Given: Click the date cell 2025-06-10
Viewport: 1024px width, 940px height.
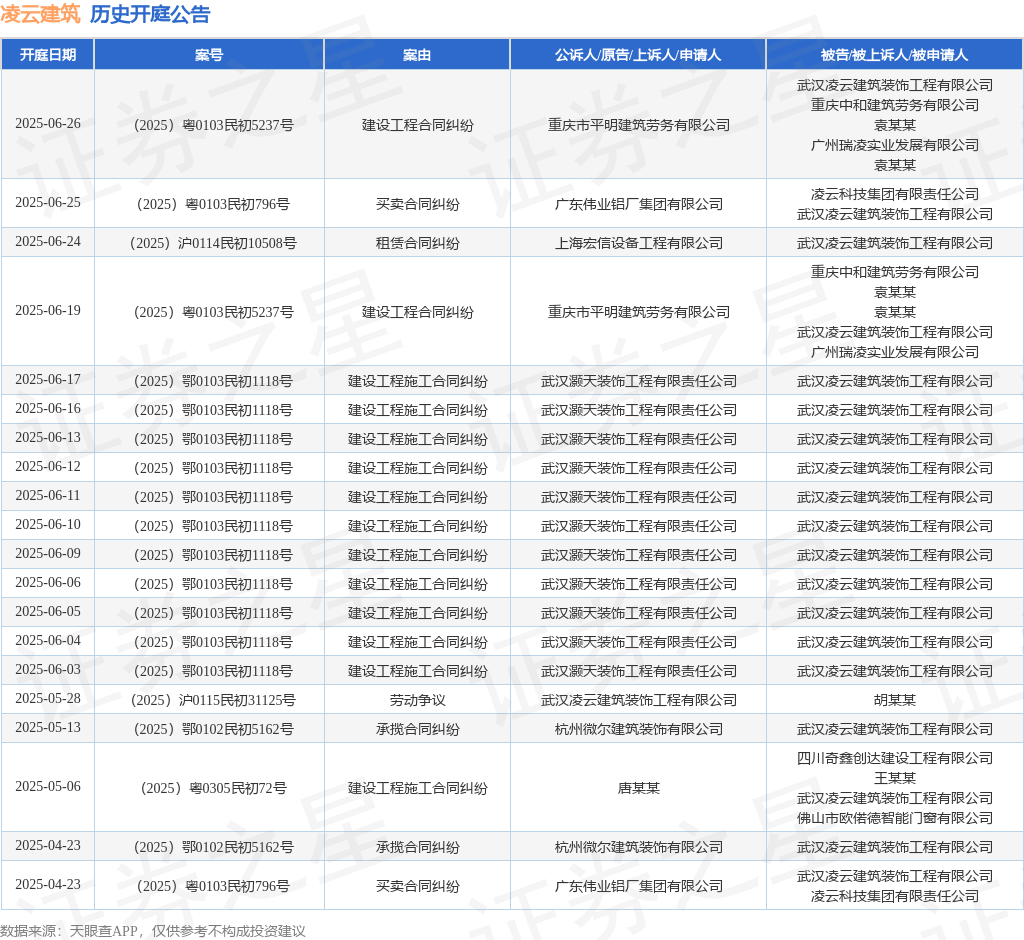Looking at the screenshot, I should coord(48,525).
